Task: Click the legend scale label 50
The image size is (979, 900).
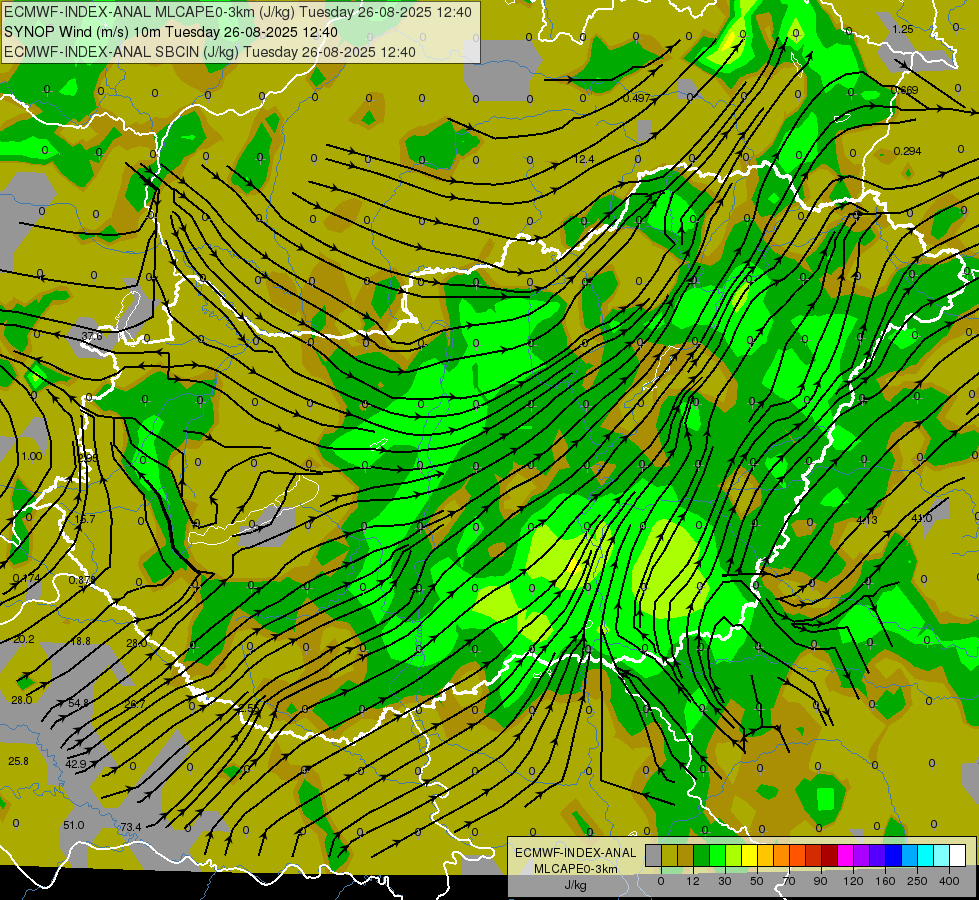Action: 757,881
